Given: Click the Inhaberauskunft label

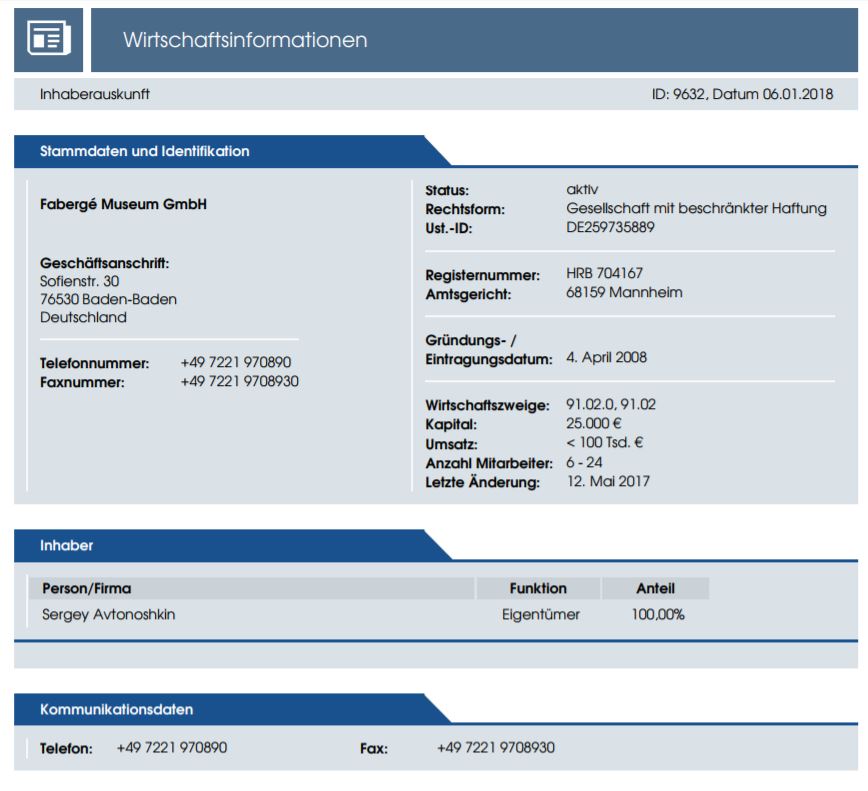Looking at the screenshot, I should [x=95, y=94].
